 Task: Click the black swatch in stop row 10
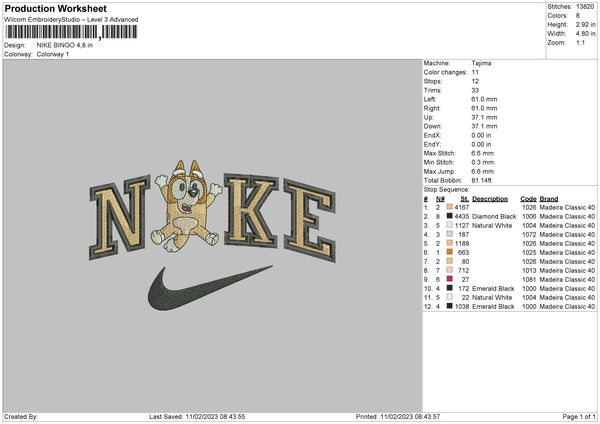click(450, 288)
